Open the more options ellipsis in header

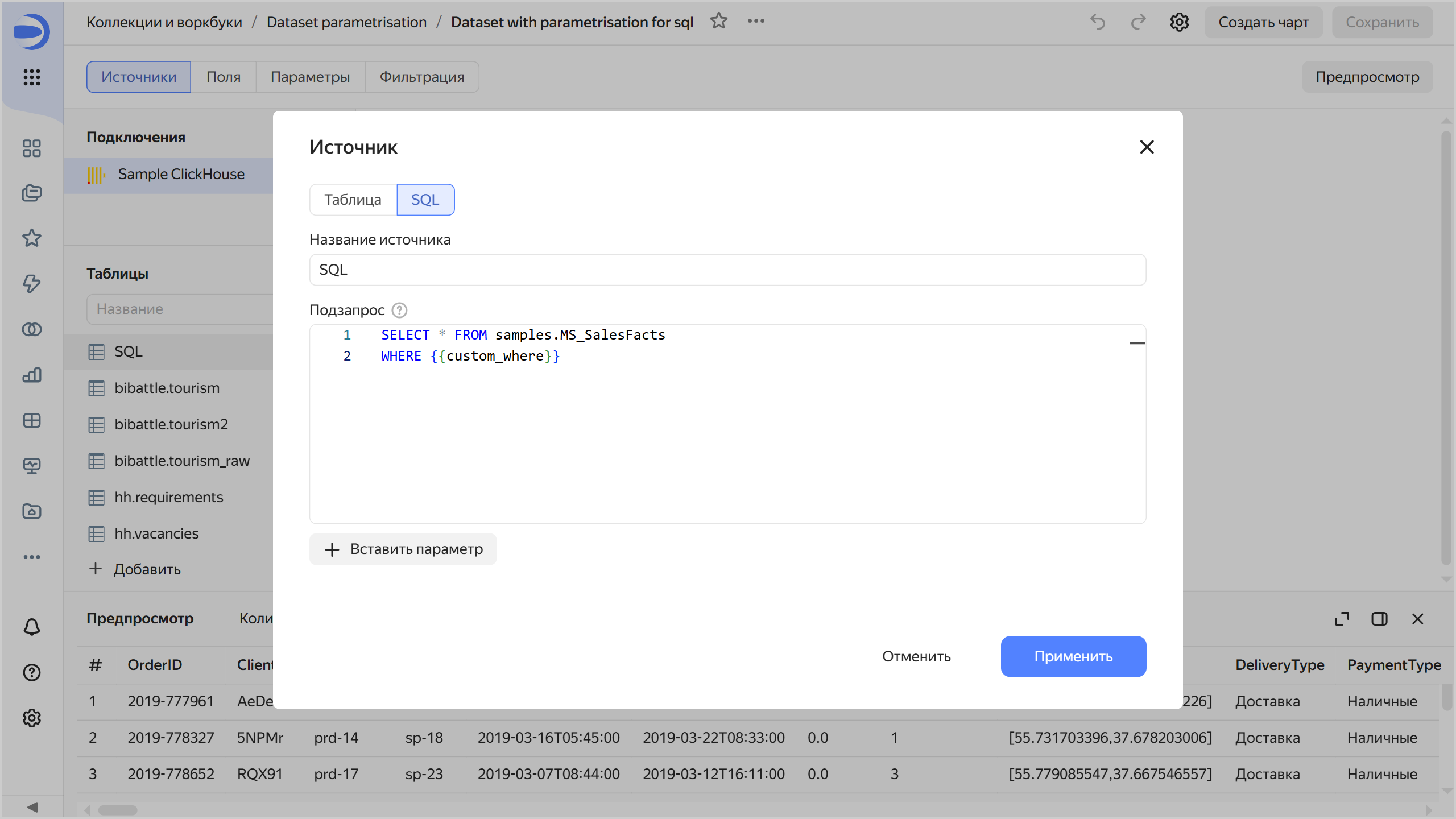[x=756, y=22]
